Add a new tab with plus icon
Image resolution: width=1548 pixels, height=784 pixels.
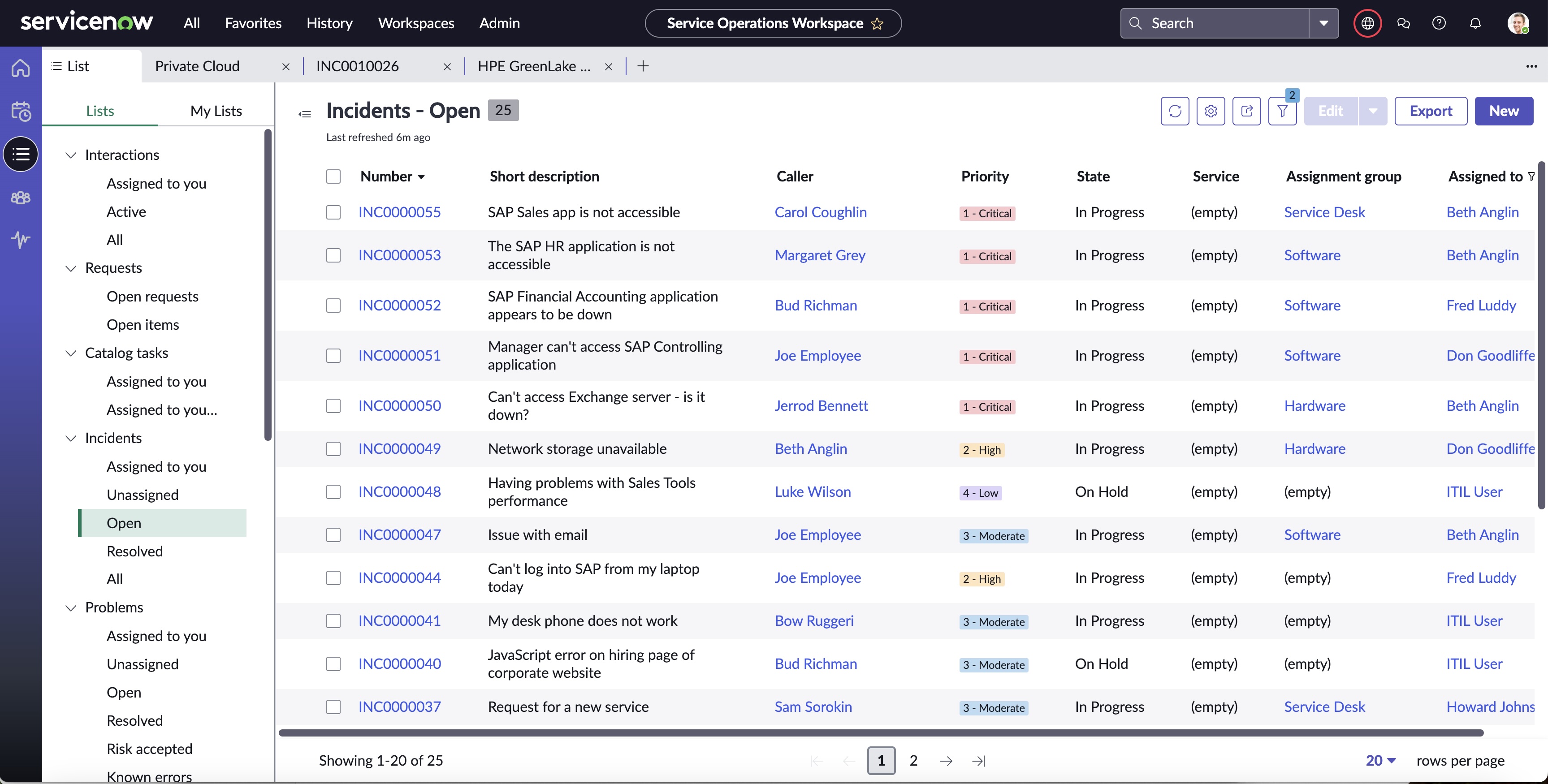click(643, 66)
